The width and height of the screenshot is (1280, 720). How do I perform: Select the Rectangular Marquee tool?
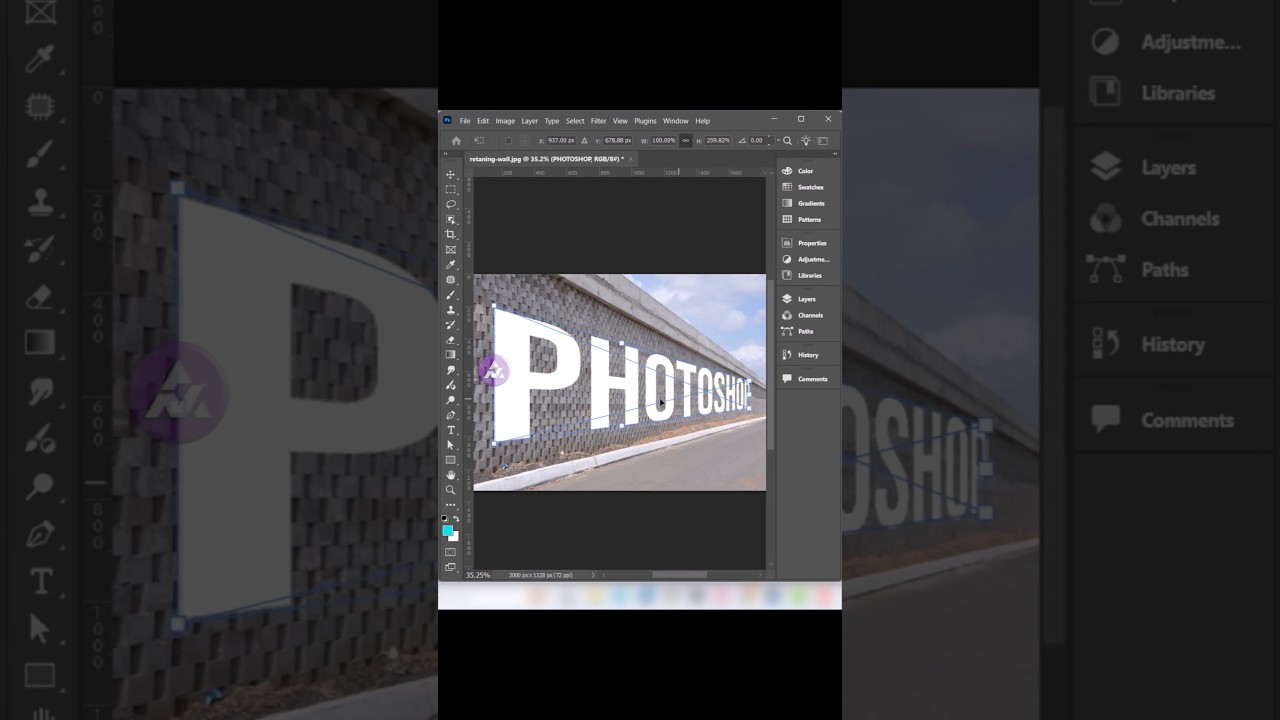(451, 189)
